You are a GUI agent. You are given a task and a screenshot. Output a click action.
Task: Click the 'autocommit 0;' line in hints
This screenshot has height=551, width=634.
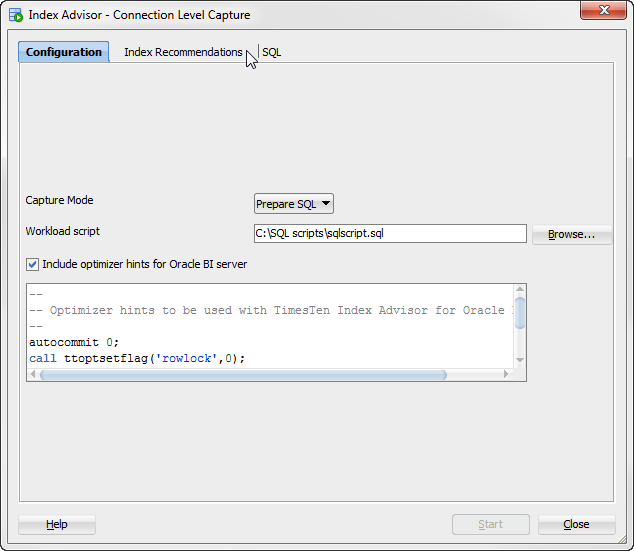pos(74,342)
